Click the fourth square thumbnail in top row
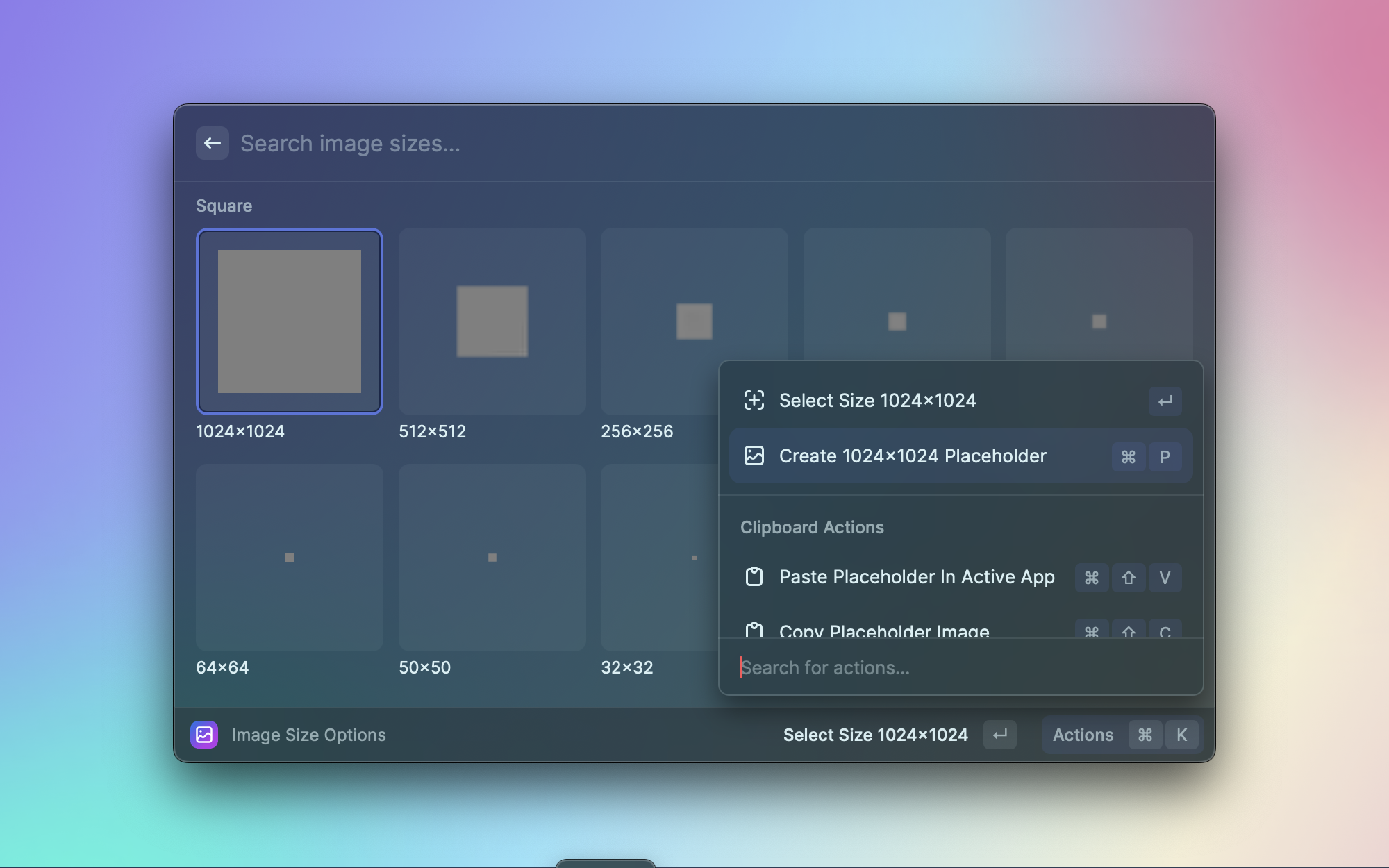Screen dimensions: 1389x868 [897, 295]
